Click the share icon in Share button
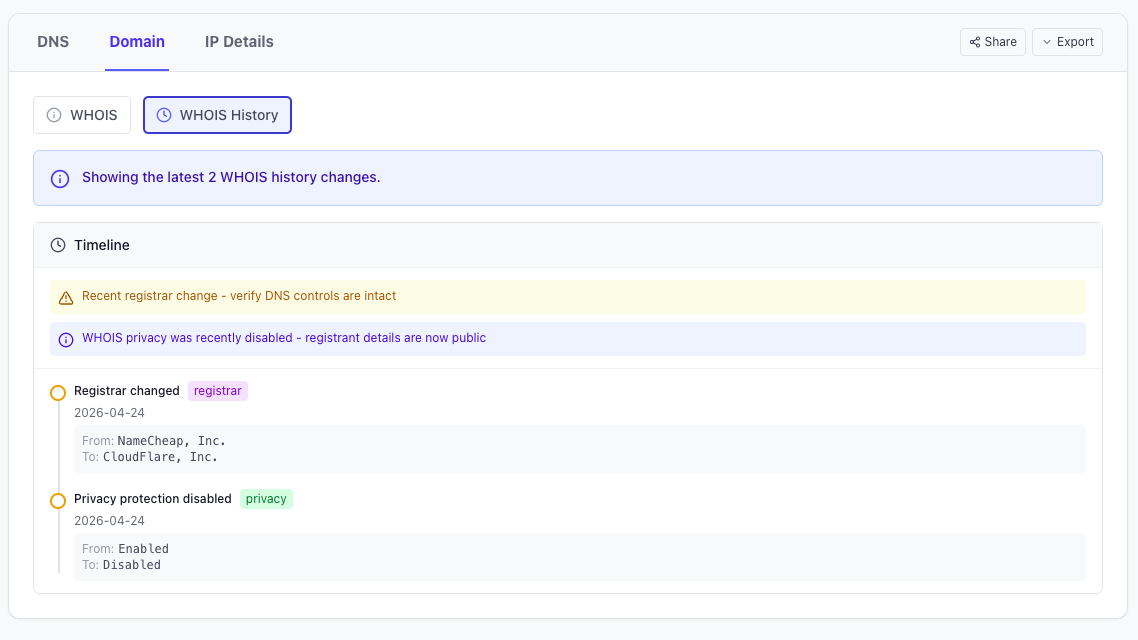Image resolution: width=1138 pixels, height=640 pixels. point(975,42)
